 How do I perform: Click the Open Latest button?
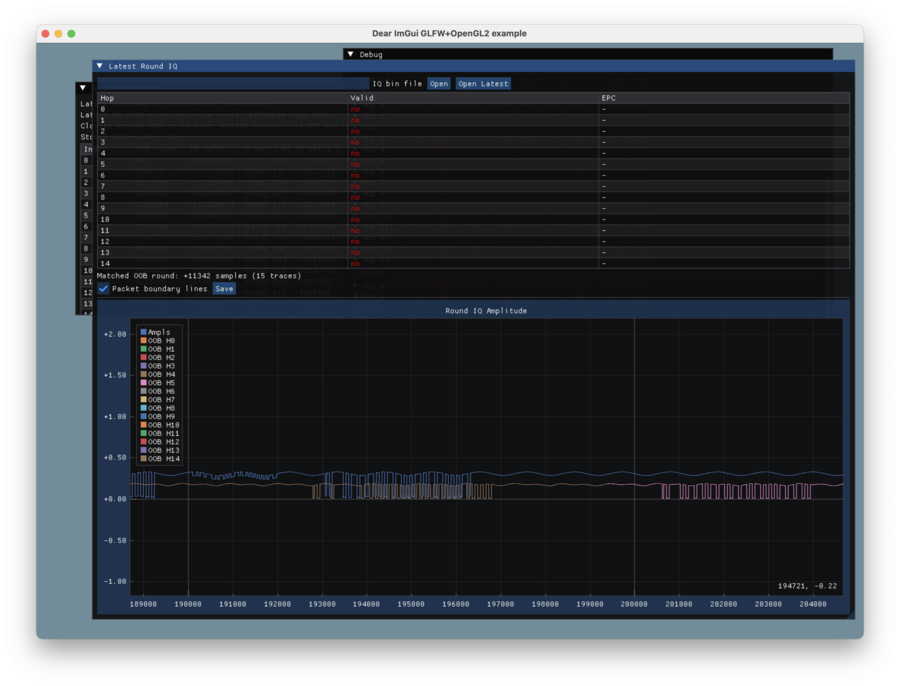tap(483, 84)
